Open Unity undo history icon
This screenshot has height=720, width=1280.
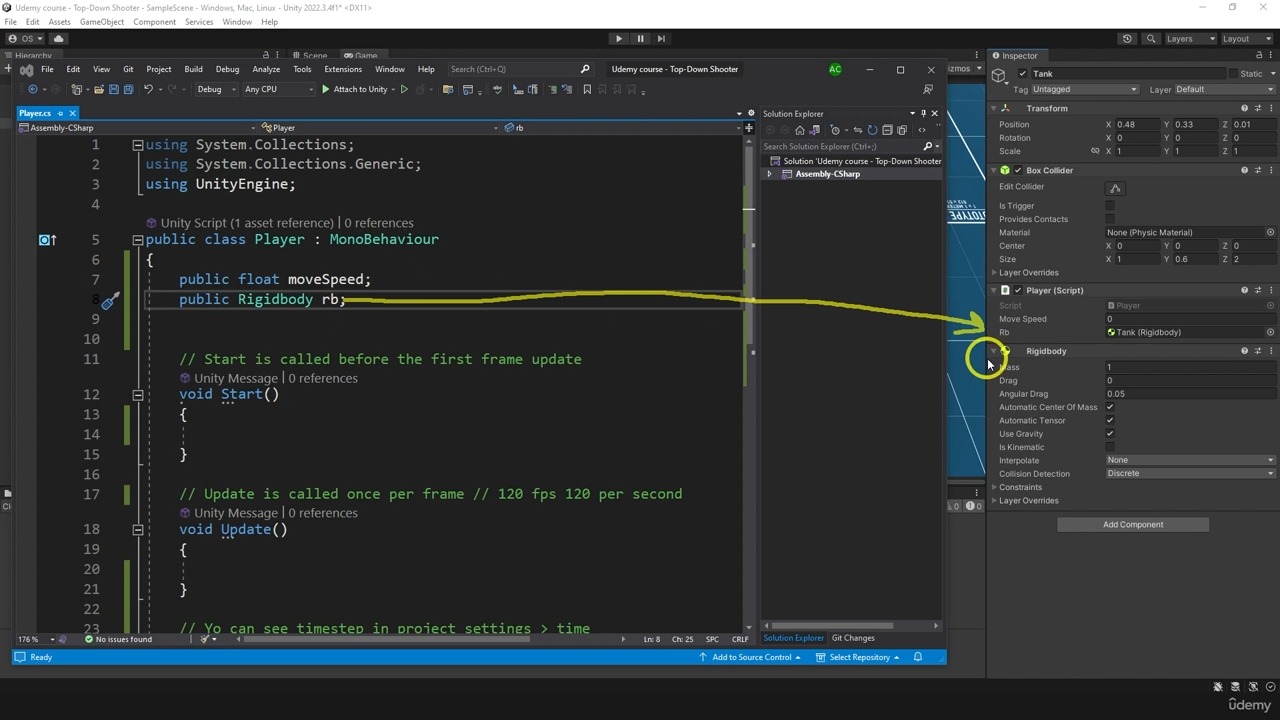tap(1127, 39)
